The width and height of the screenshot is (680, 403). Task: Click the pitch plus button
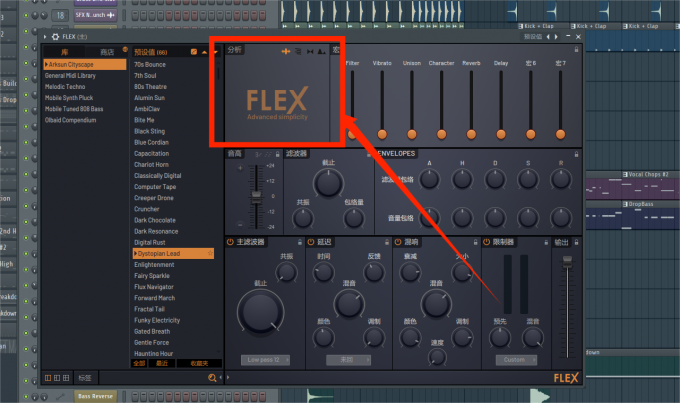point(240,168)
